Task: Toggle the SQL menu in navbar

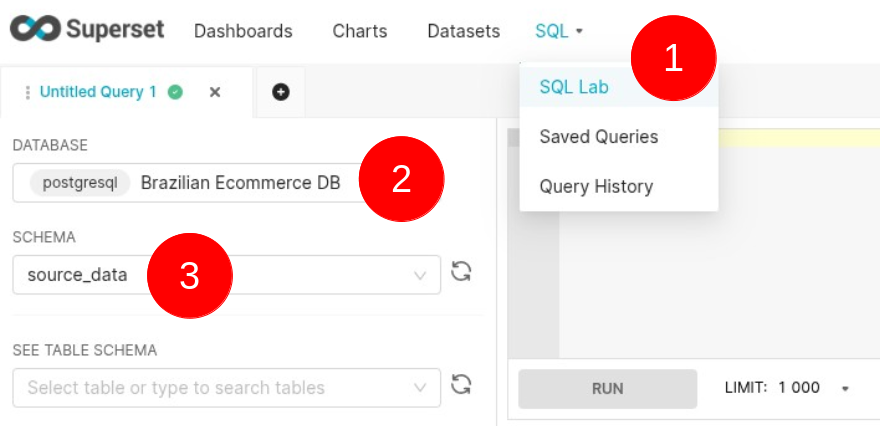Action: pyautogui.click(x=558, y=31)
